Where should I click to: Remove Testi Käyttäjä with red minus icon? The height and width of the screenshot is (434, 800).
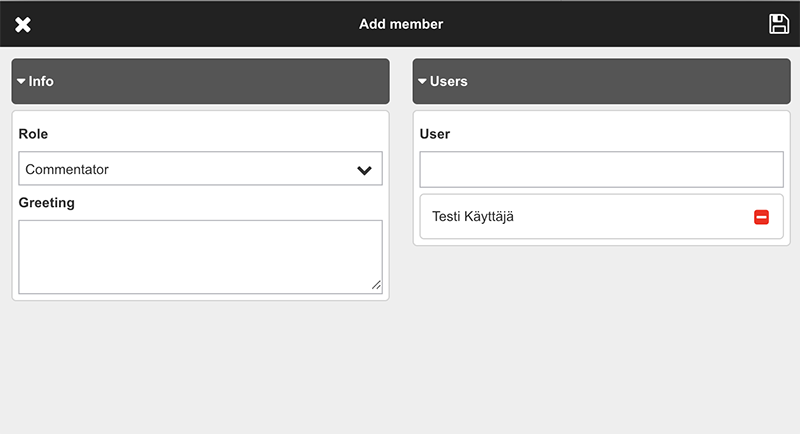[761, 217]
